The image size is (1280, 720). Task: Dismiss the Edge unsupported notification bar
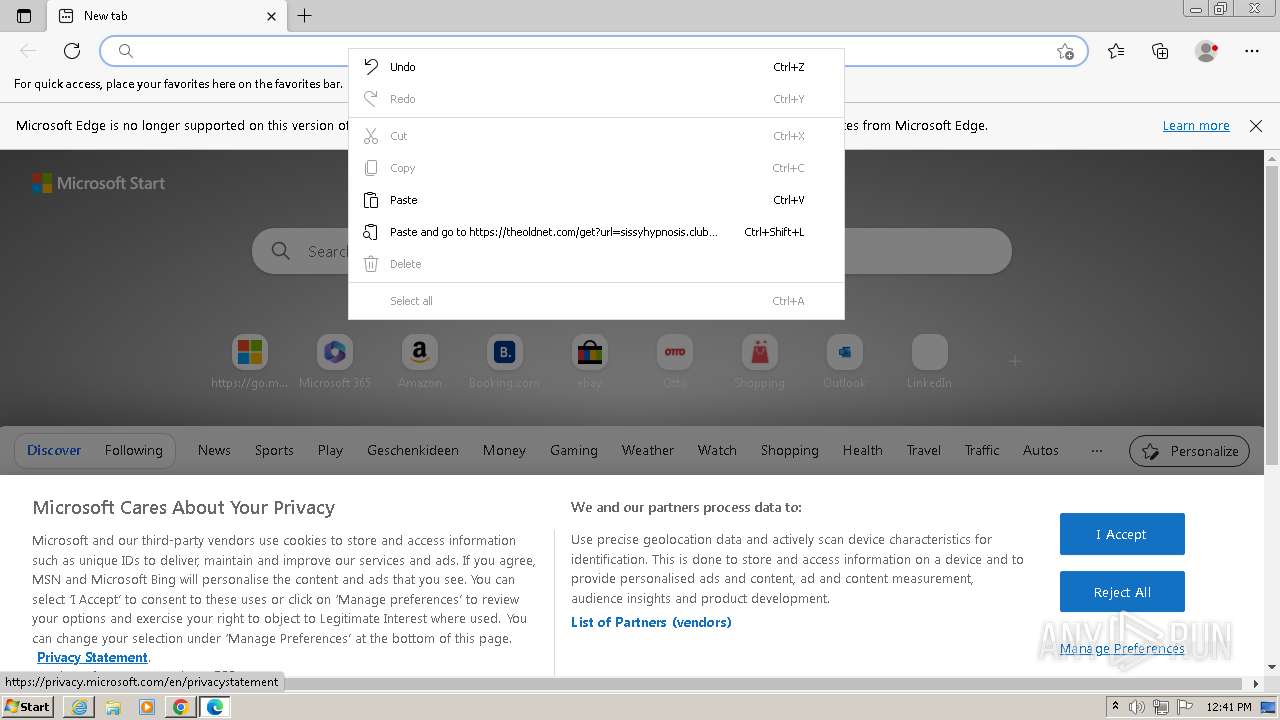1256,126
